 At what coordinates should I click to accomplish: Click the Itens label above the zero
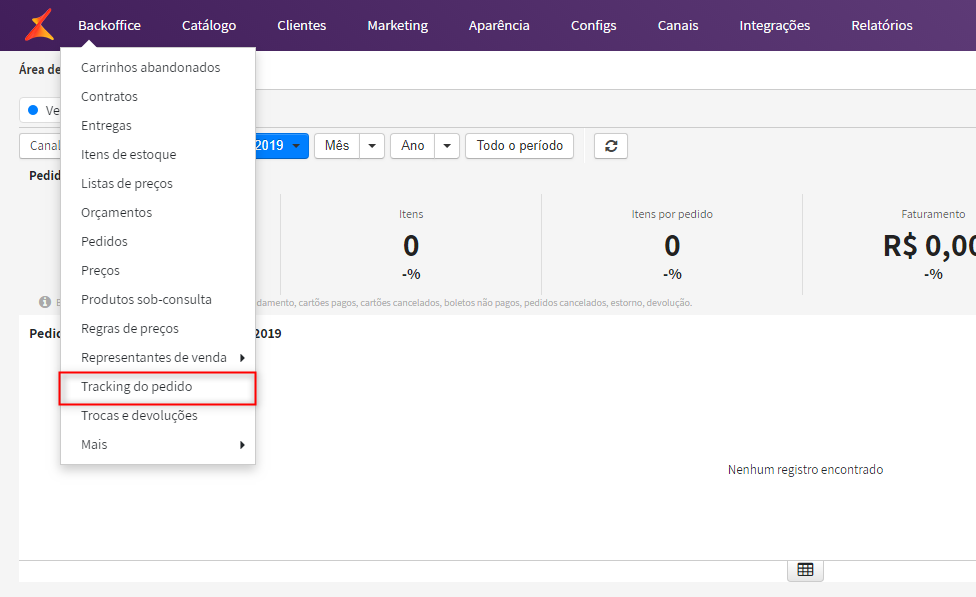(x=411, y=214)
